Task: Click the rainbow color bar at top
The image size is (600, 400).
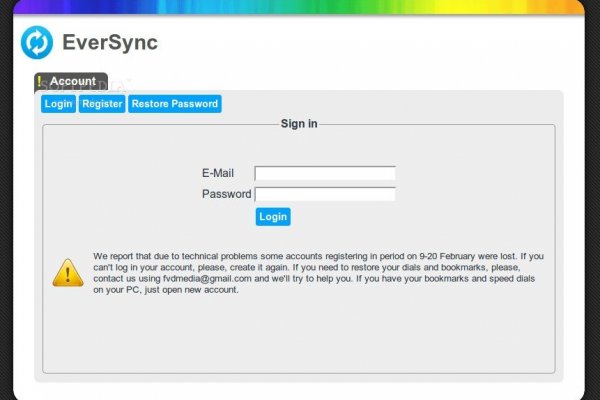Action: (x=300, y=7)
